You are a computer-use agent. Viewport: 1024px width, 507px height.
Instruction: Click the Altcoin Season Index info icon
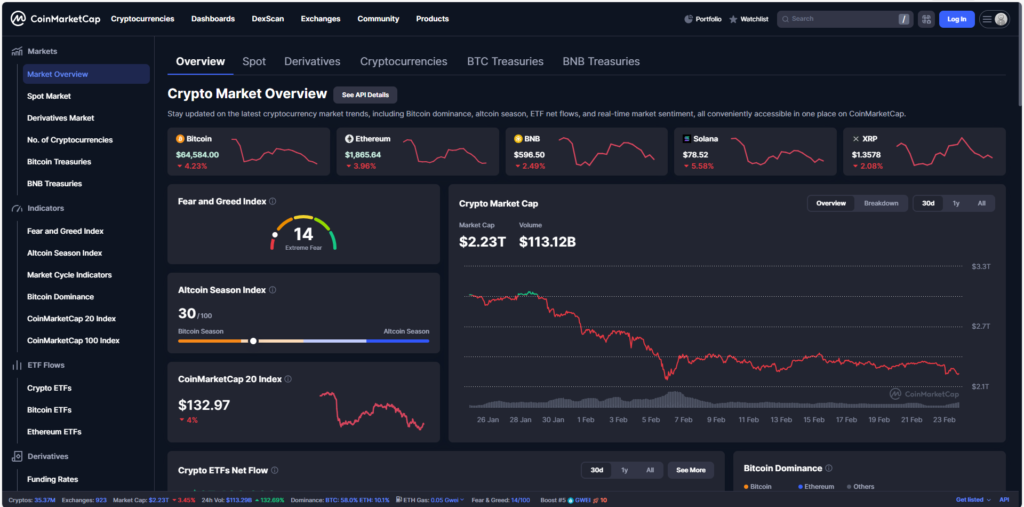[273, 290]
